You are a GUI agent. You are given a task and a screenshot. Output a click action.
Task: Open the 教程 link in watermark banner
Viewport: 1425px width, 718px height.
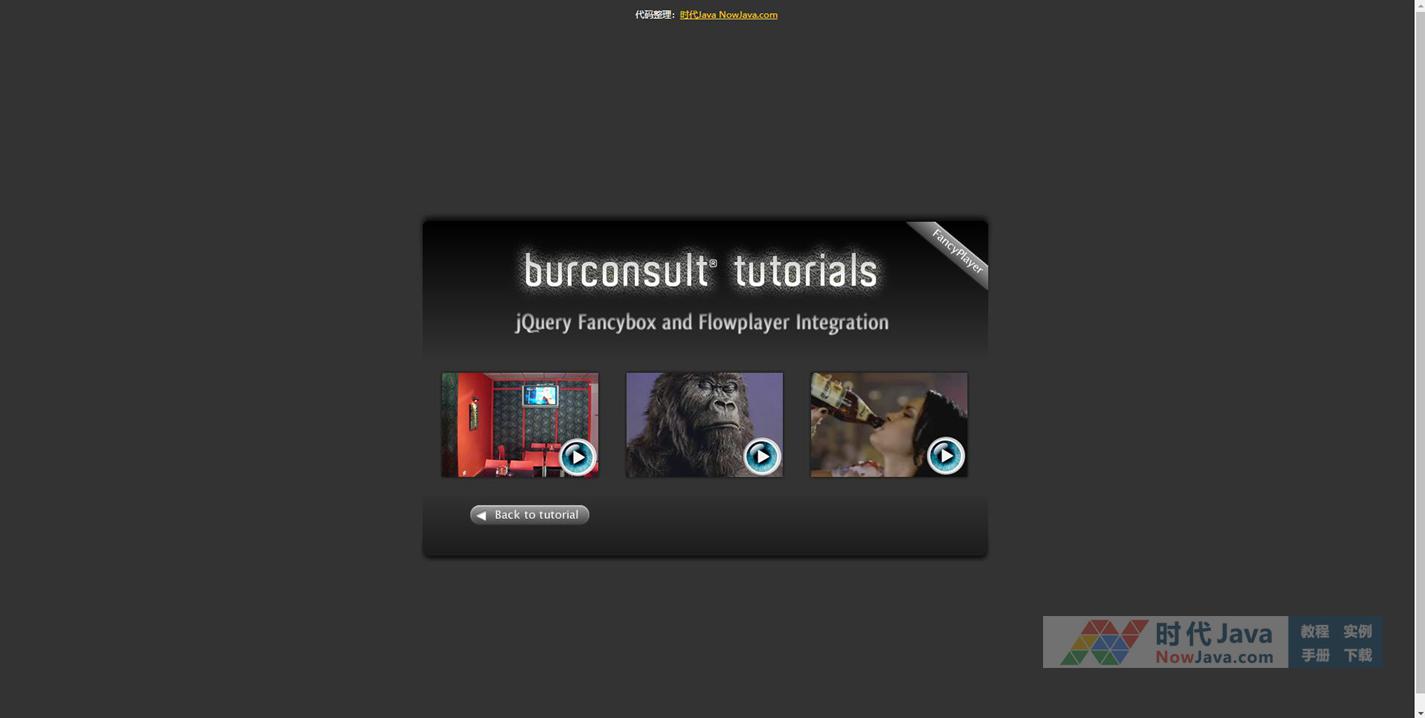click(x=1314, y=631)
